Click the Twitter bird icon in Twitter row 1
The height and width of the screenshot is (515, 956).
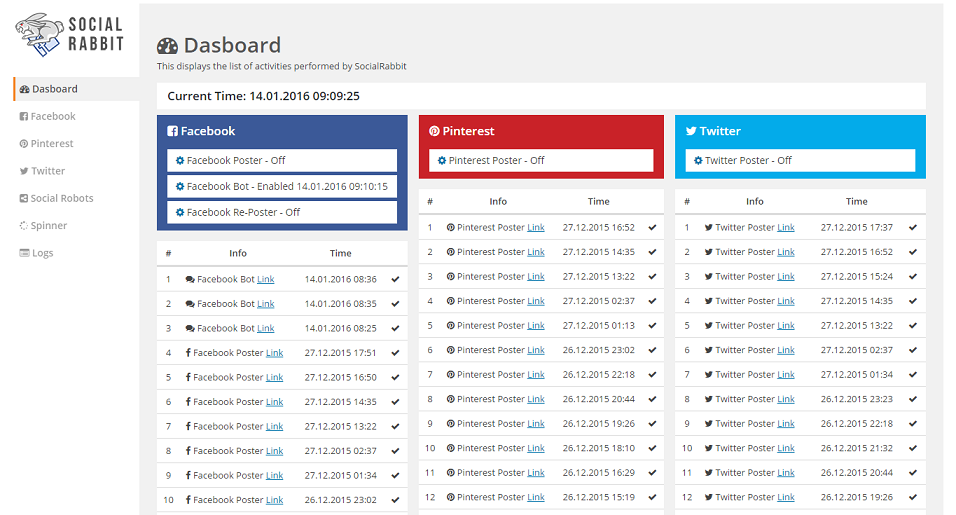tap(708, 227)
